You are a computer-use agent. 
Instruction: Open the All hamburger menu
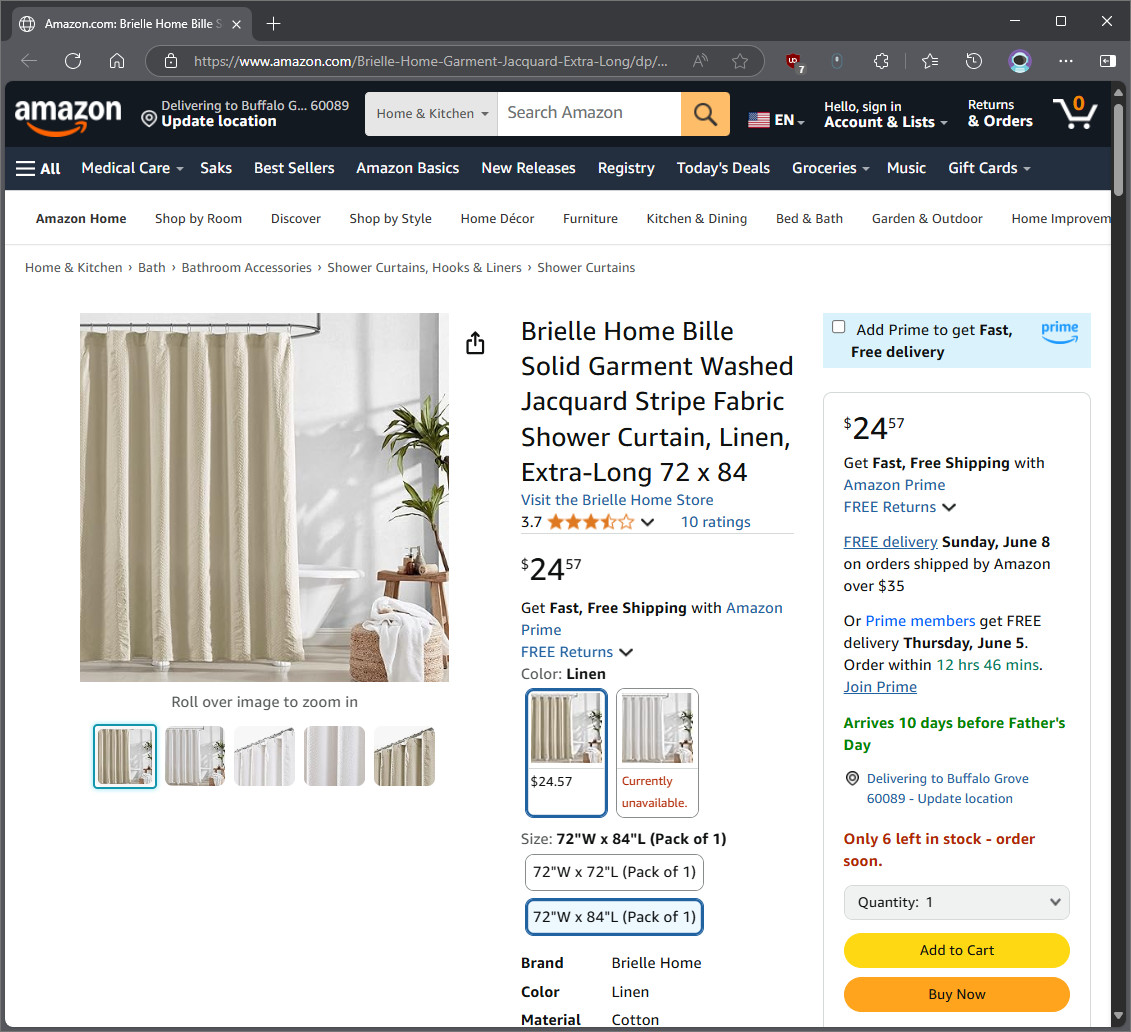pyautogui.click(x=38, y=169)
